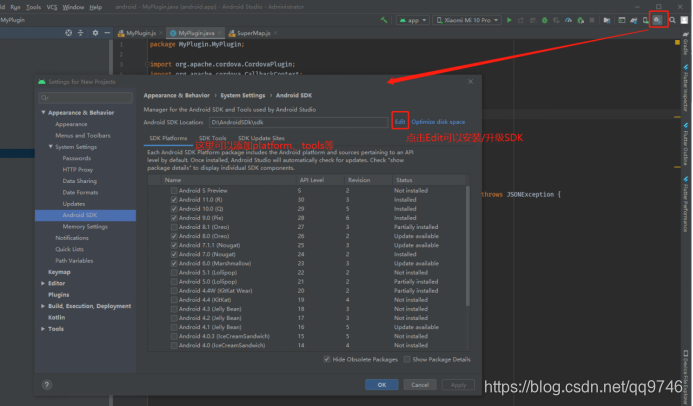The height and width of the screenshot is (406, 693).
Task: Close the Settings for New Projects dialog
Action: click(470, 82)
